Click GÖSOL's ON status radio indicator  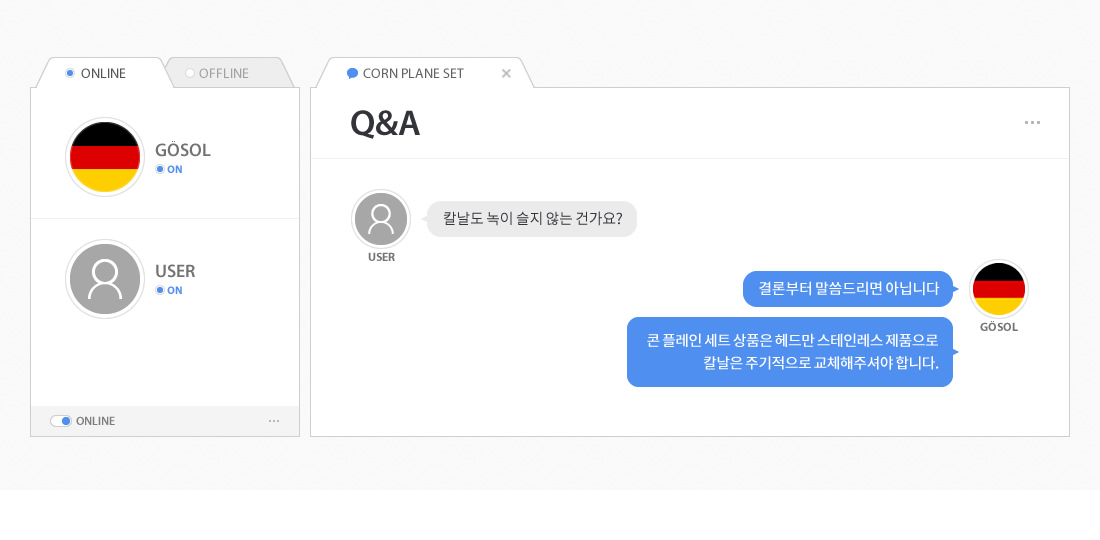[160, 169]
